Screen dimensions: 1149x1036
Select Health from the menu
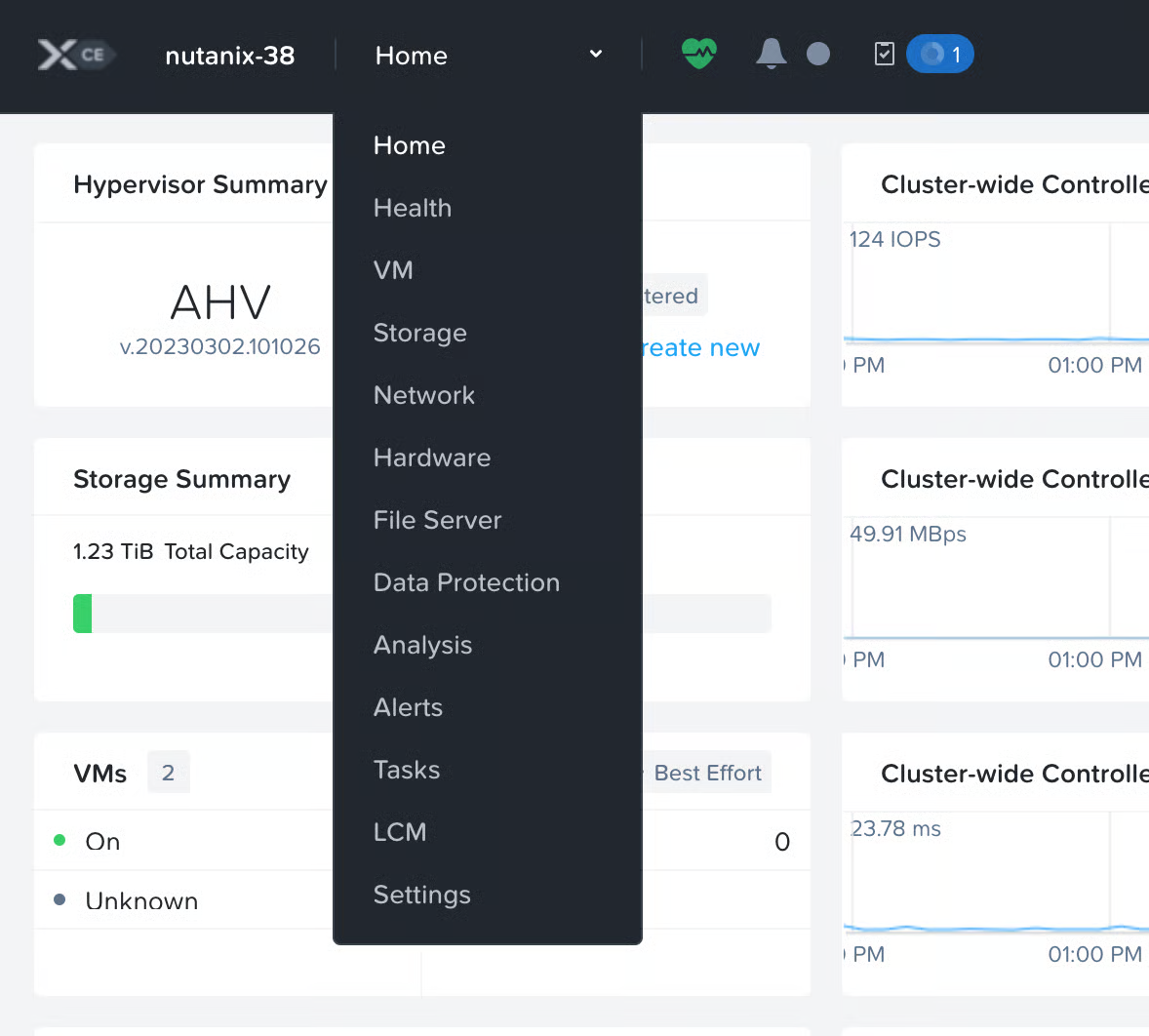tap(413, 208)
